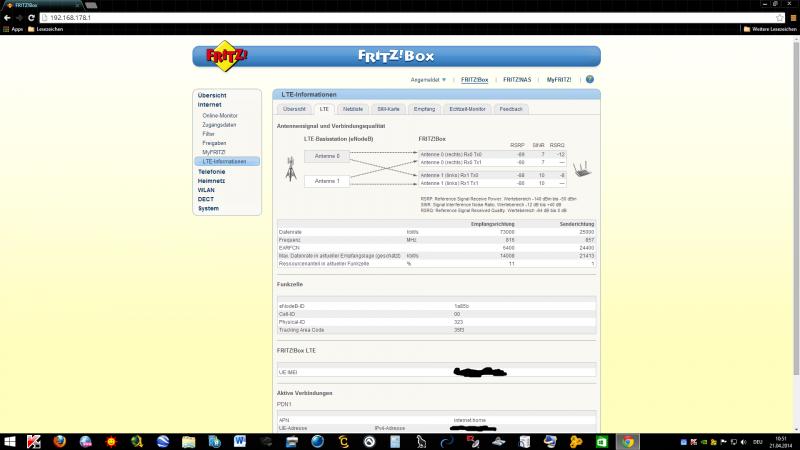
Task: Click the Antenne 1 box
Action: [327, 181]
